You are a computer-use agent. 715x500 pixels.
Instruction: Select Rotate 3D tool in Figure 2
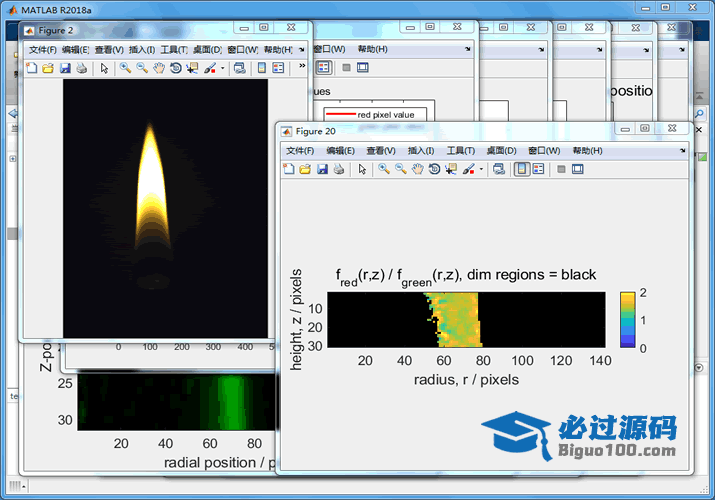176,68
